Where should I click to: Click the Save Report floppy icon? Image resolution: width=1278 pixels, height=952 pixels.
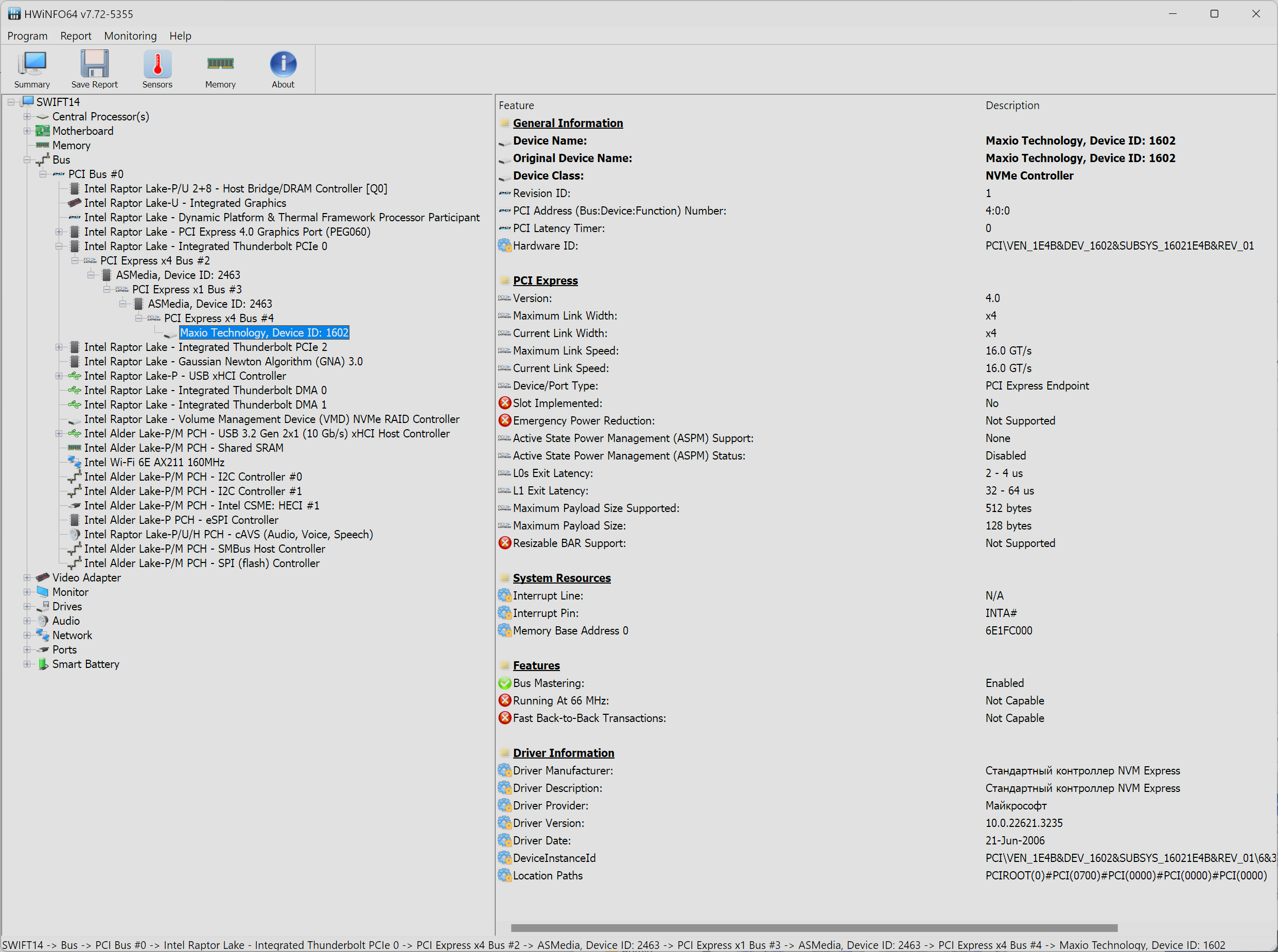pyautogui.click(x=94, y=64)
